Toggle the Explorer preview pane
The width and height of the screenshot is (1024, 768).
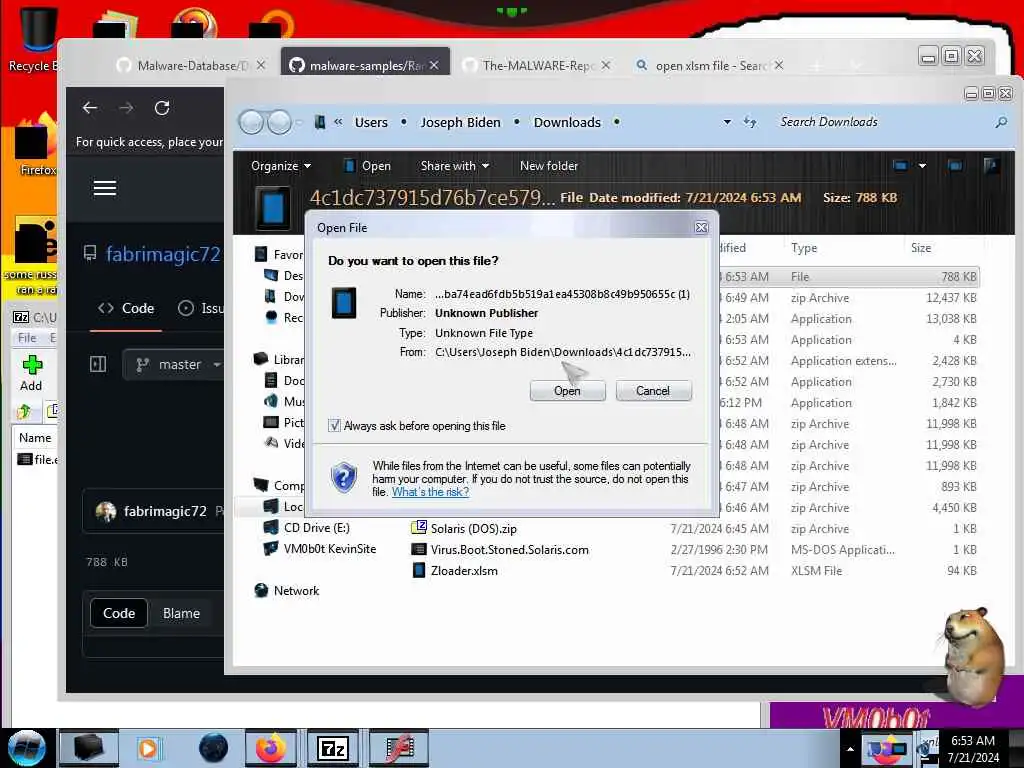click(955, 166)
